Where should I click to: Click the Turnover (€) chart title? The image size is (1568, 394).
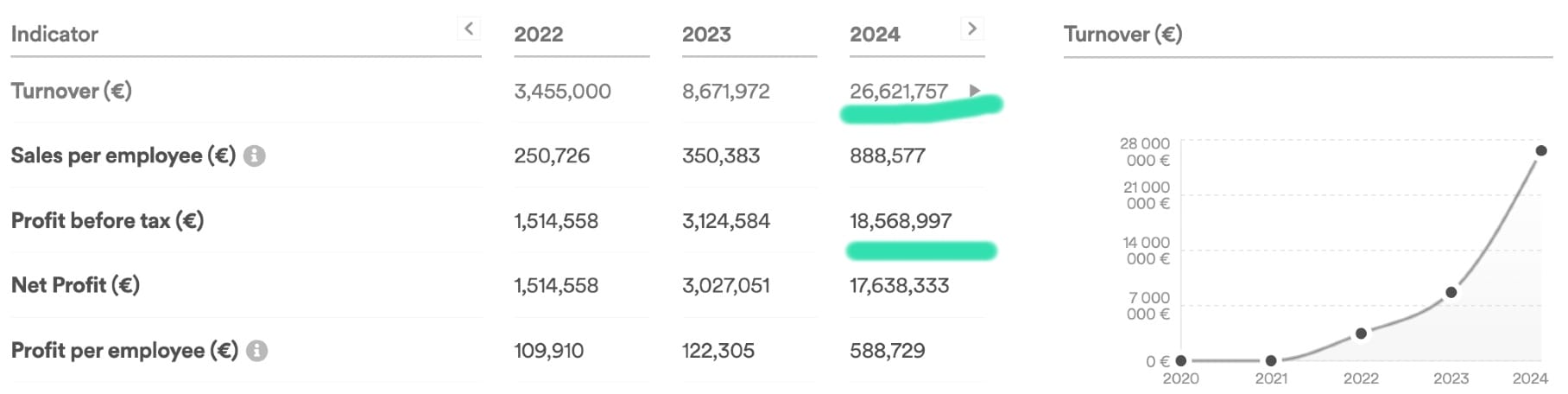pos(1122,35)
